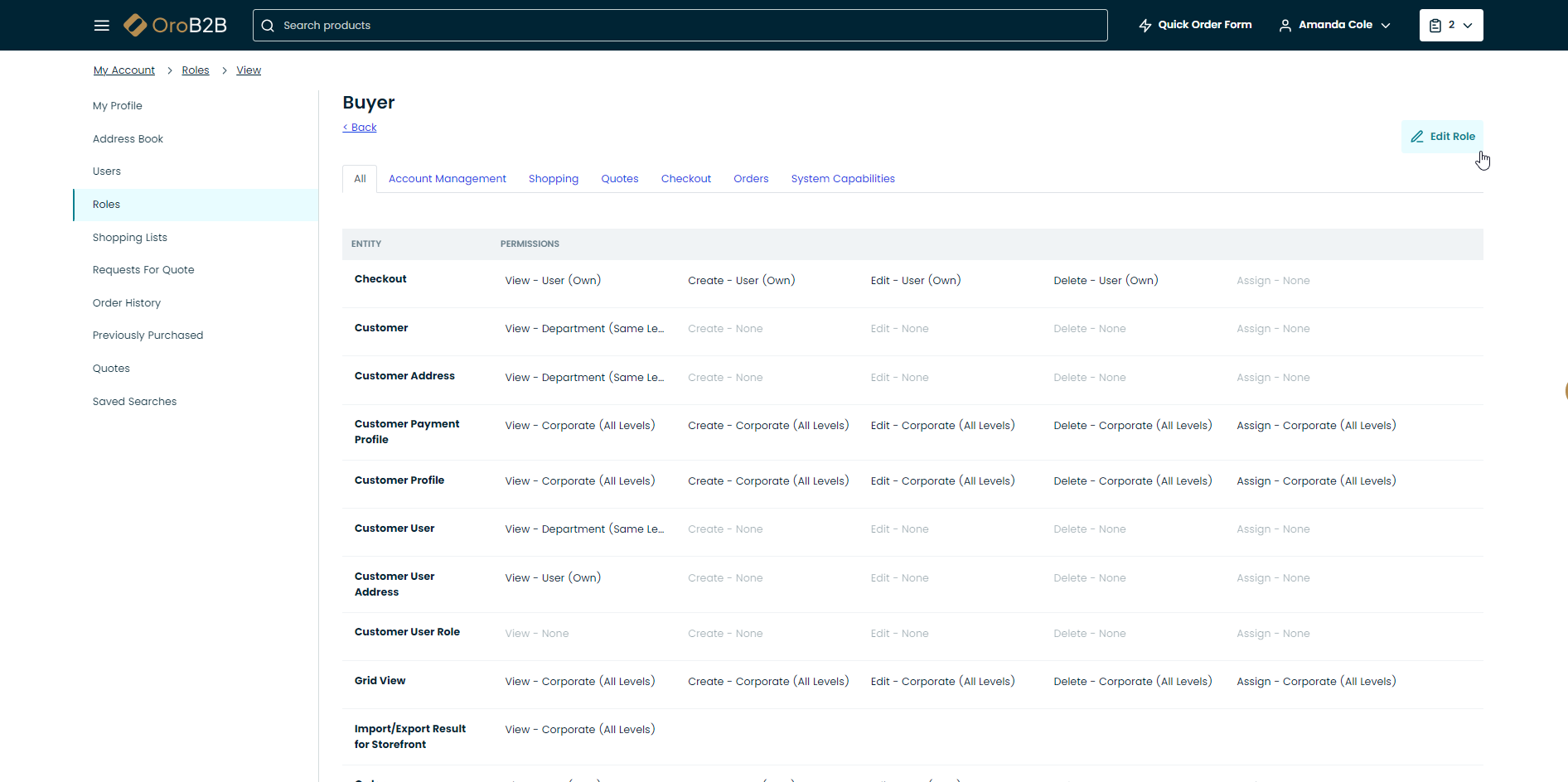Click the Edit Role pencil icon

(x=1417, y=137)
